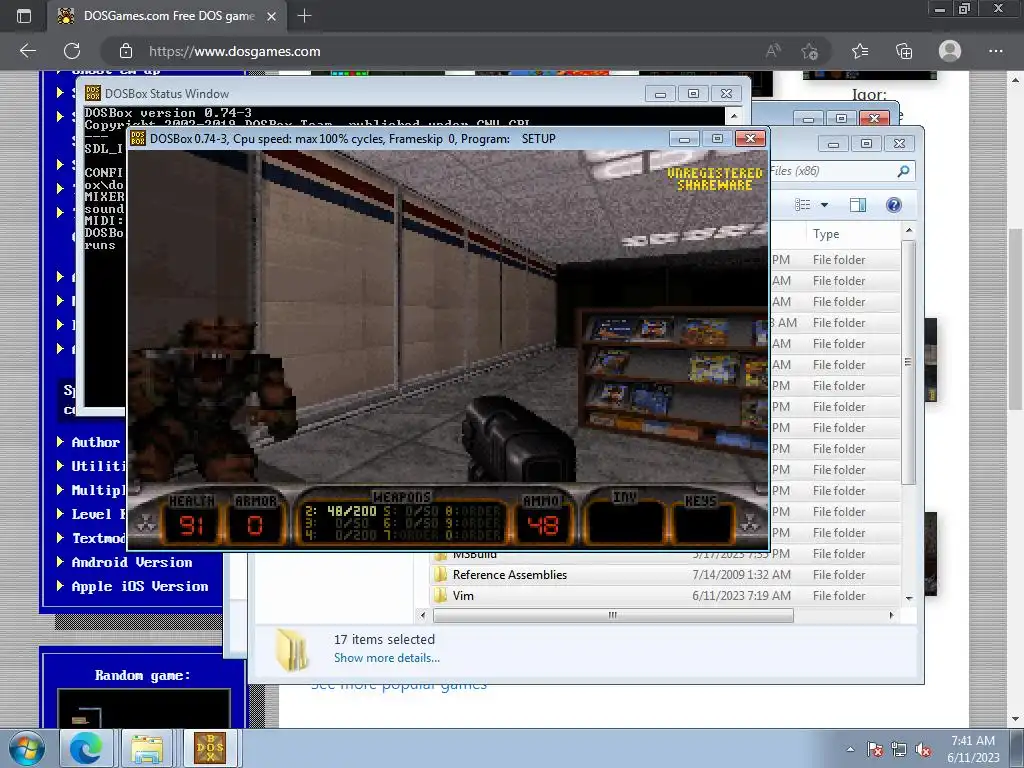Open Explorer help question mark icon
Image resolution: width=1024 pixels, height=768 pixels.
(x=893, y=205)
